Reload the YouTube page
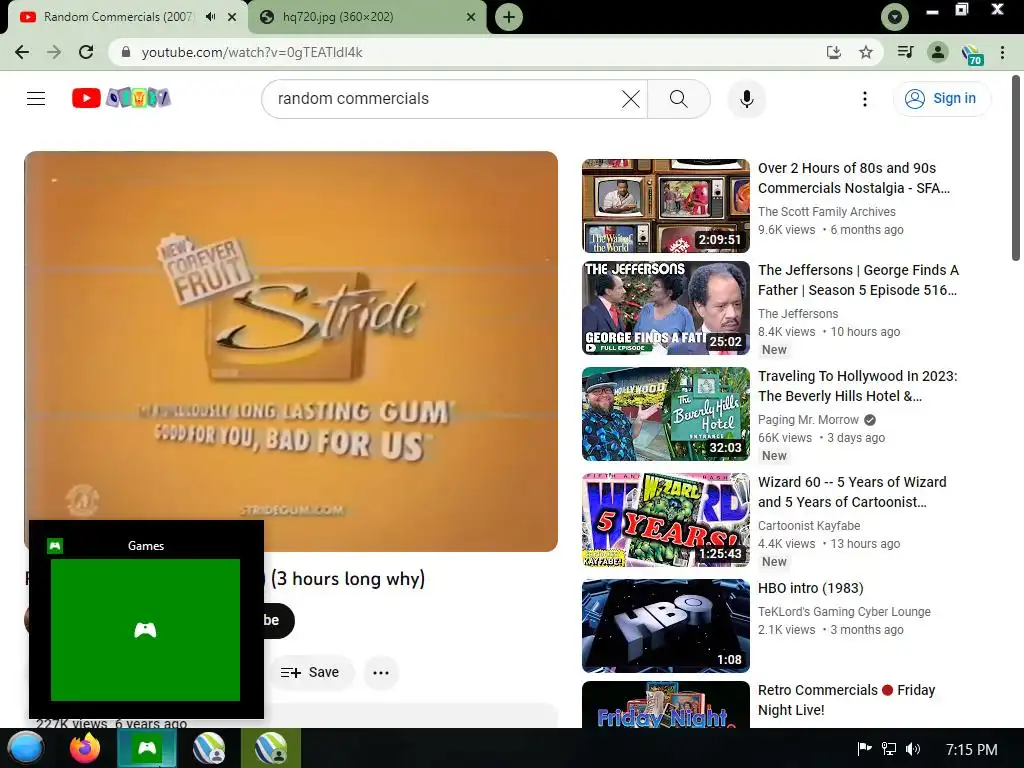 point(86,52)
